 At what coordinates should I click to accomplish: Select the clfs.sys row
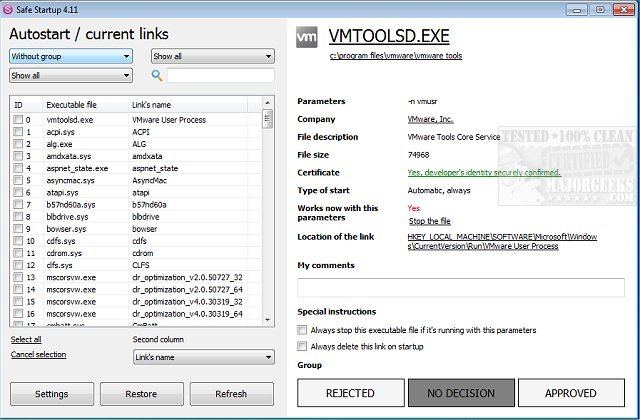pyautogui.click(x=137, y=265)
